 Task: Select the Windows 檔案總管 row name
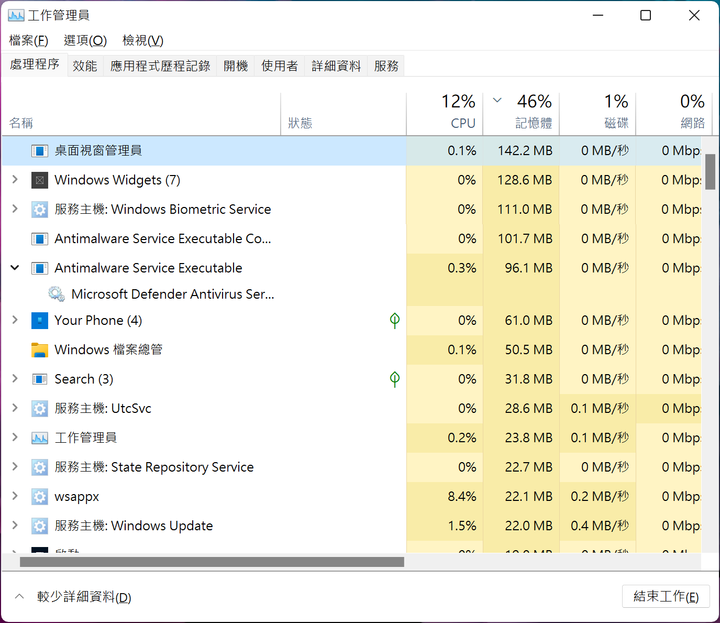pos(108,350)
